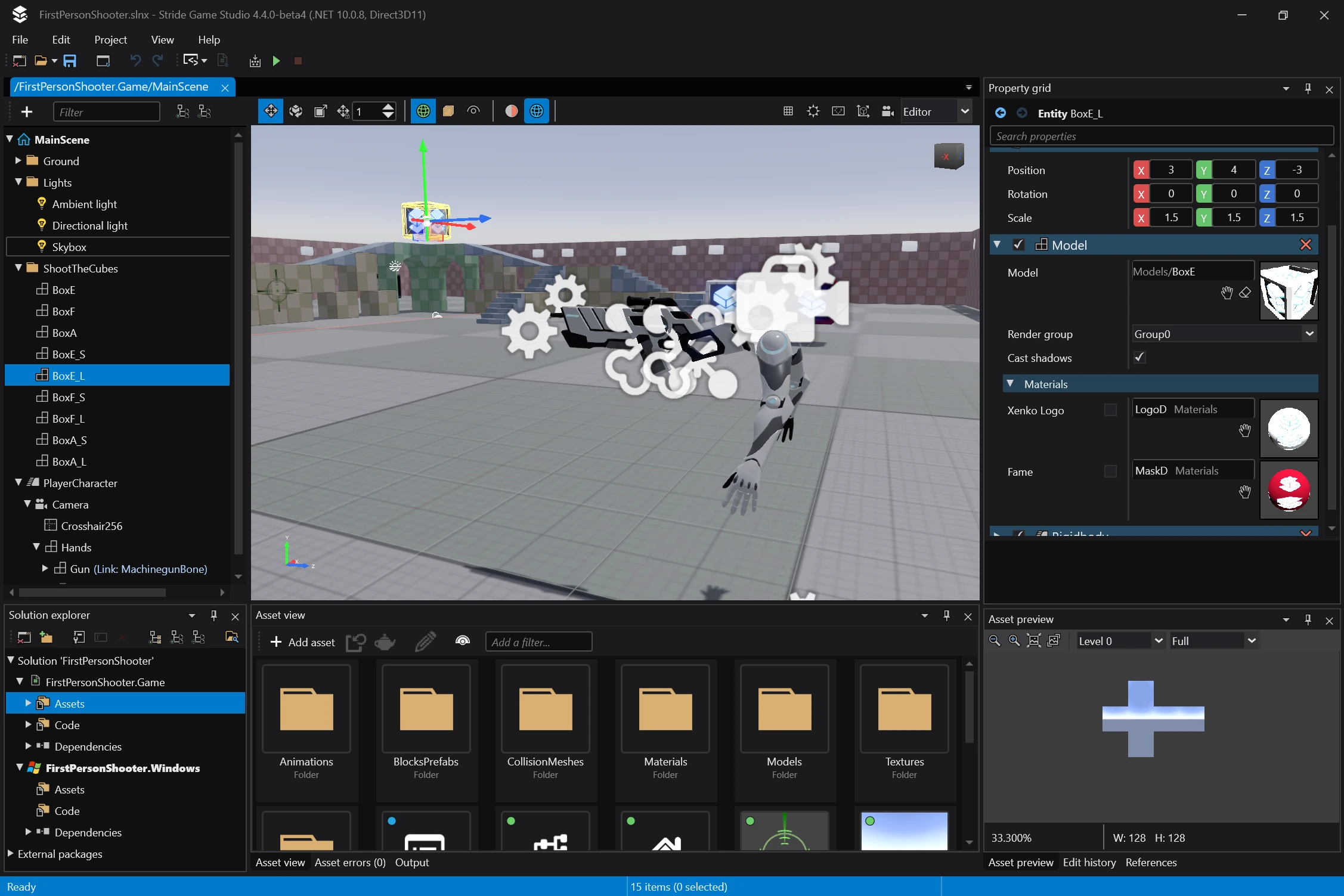Toggle the Fame material override checkbox
1344x896 pixels.
click(x=1110, y=472)
